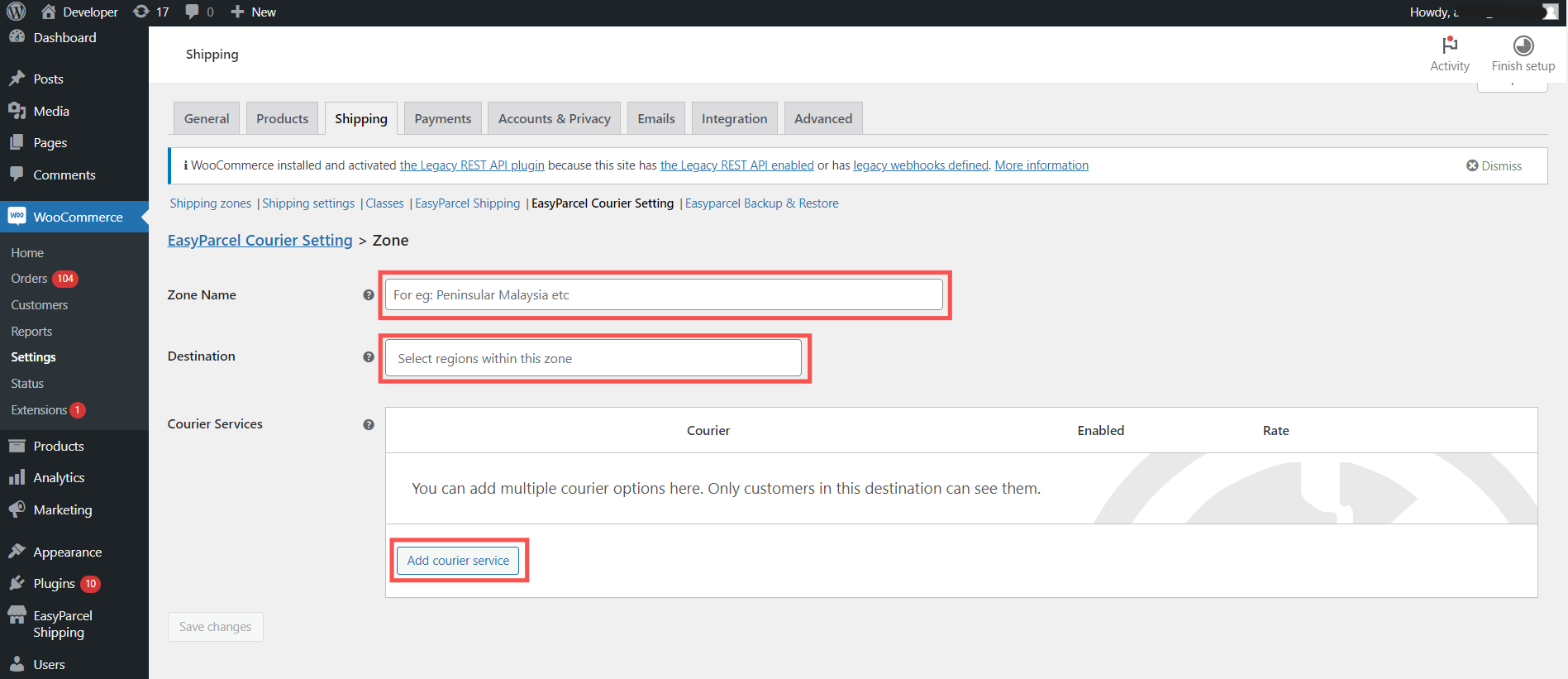Screen dimensions: 1568x679
Task: Open the Accounts & Privacy tab
Action: [555, 118]
